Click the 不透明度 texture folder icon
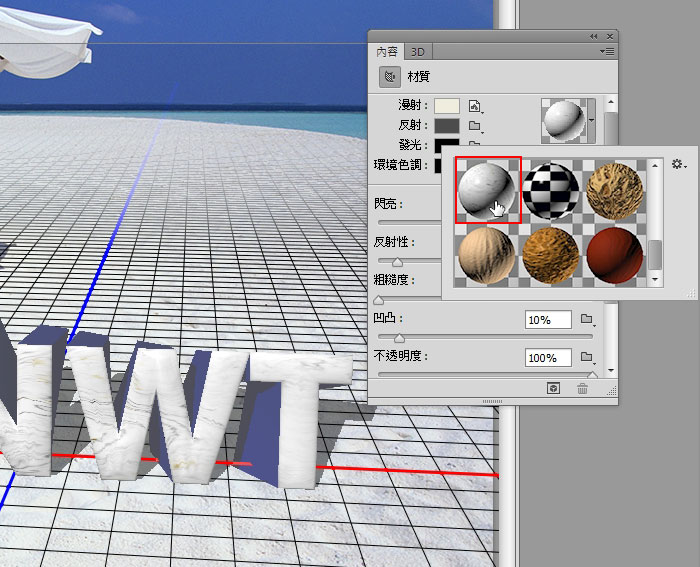The image size is (700, 567). (x=587, y=357)
